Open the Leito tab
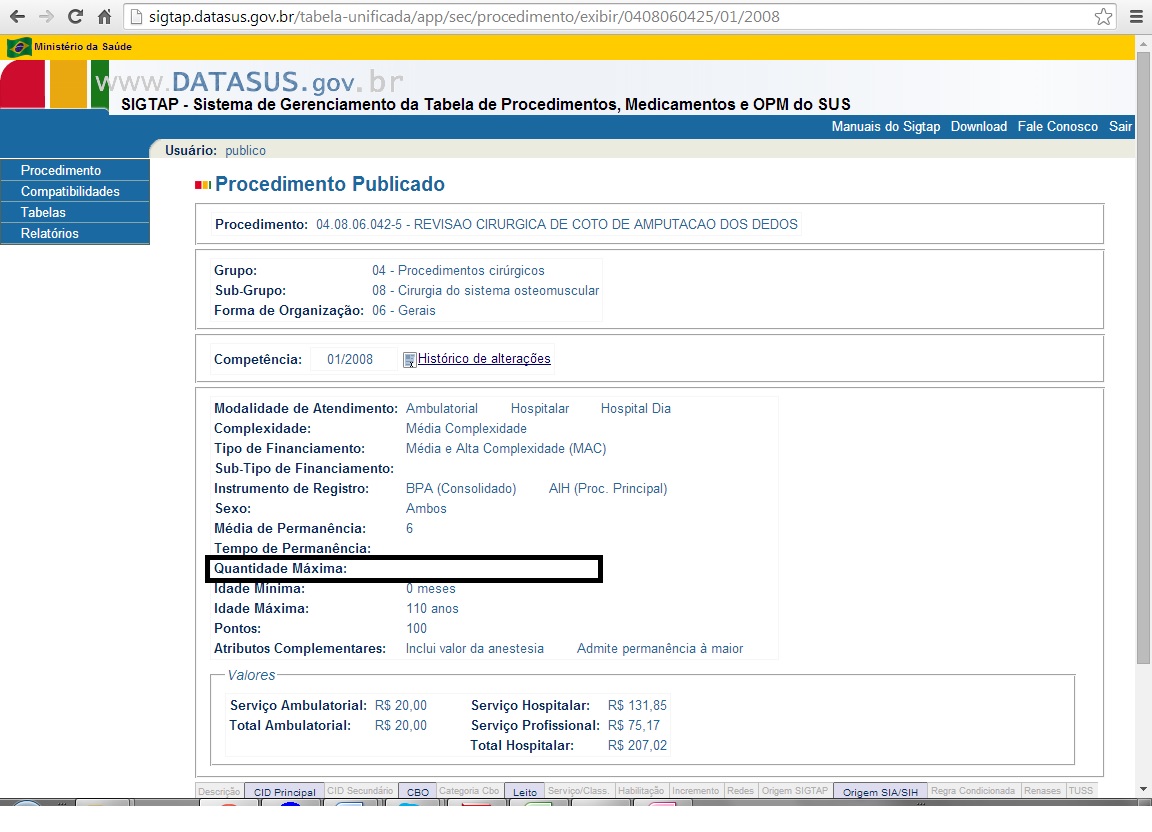This screenshot has height=832, width=1152. [x=525, y=792]
